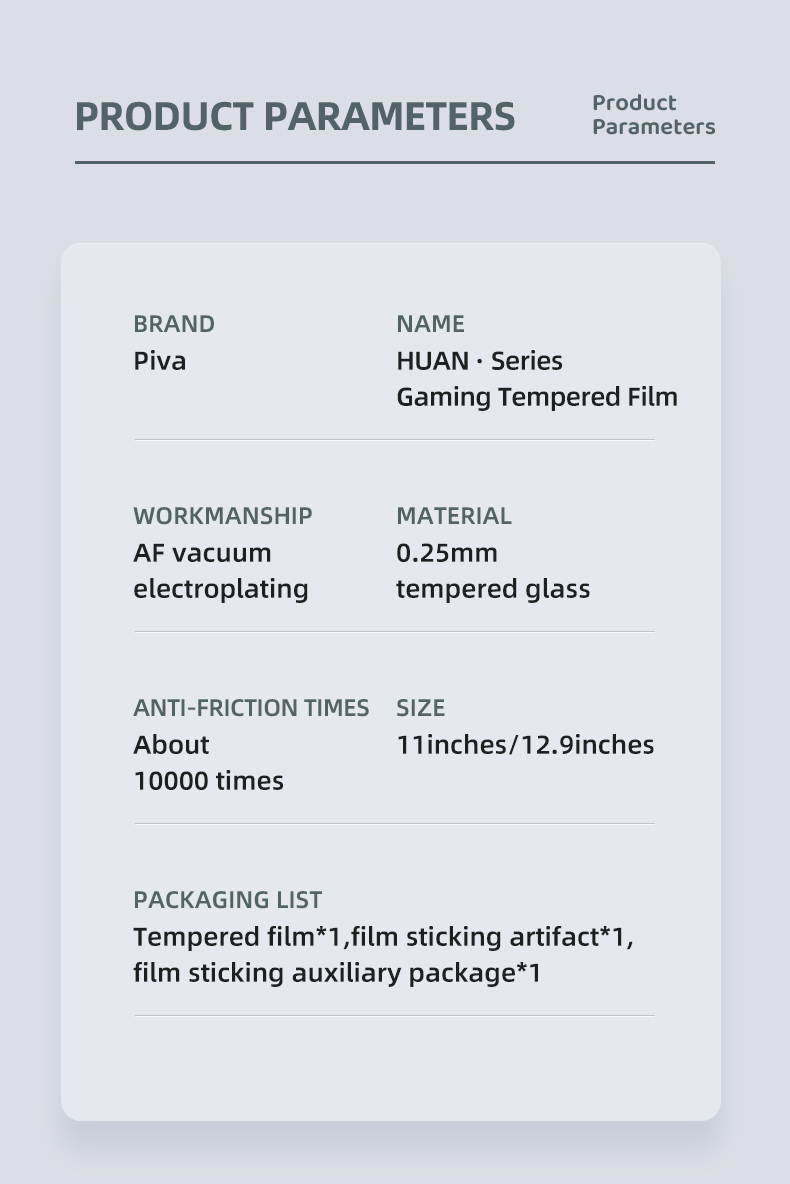The image size is (790, 1184).
Task: Click the 0.25mm thickness value
Action: coord(447,553)
